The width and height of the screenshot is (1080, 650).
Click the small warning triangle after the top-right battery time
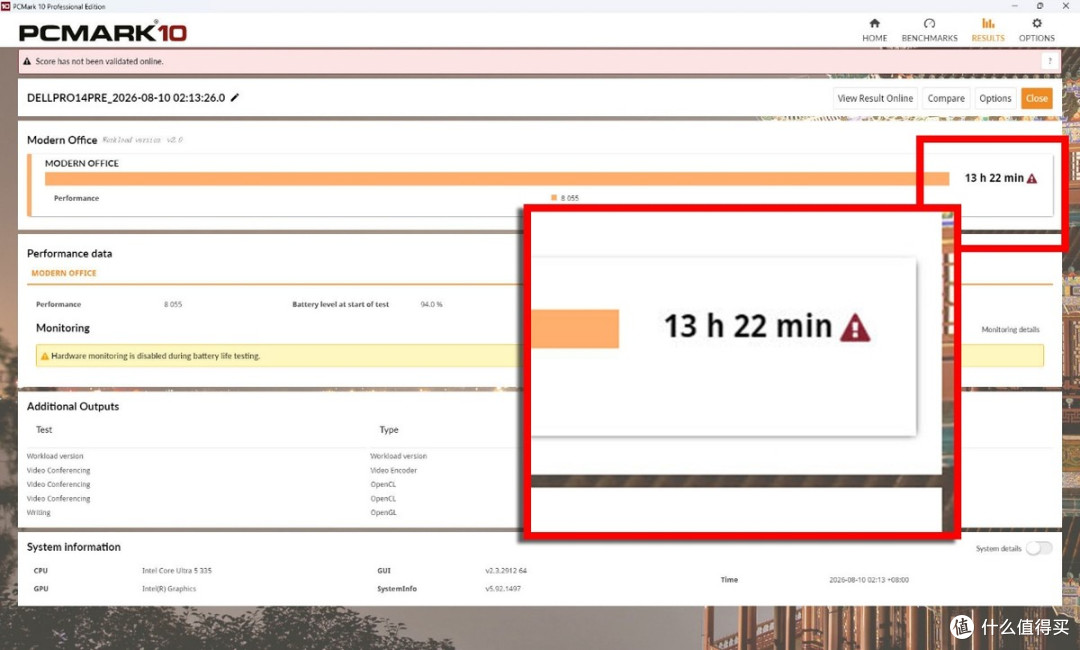pos(1032,178)
